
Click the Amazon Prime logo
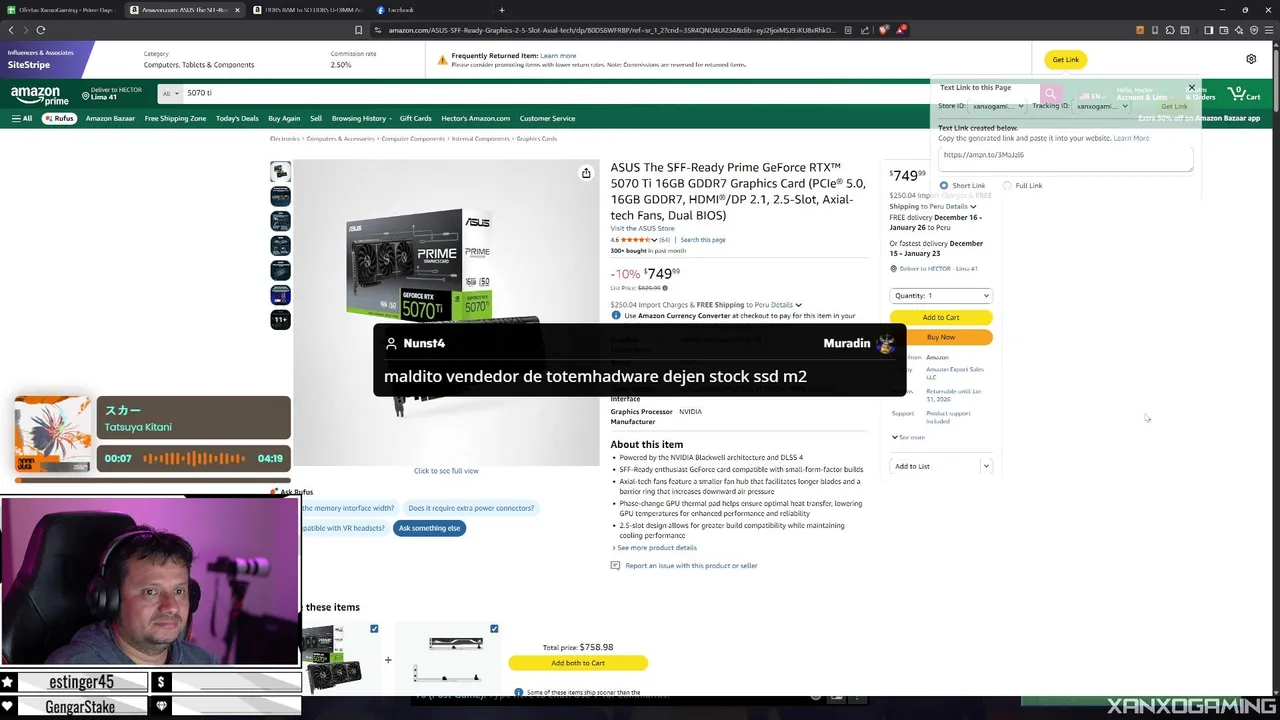coord(39,96)
